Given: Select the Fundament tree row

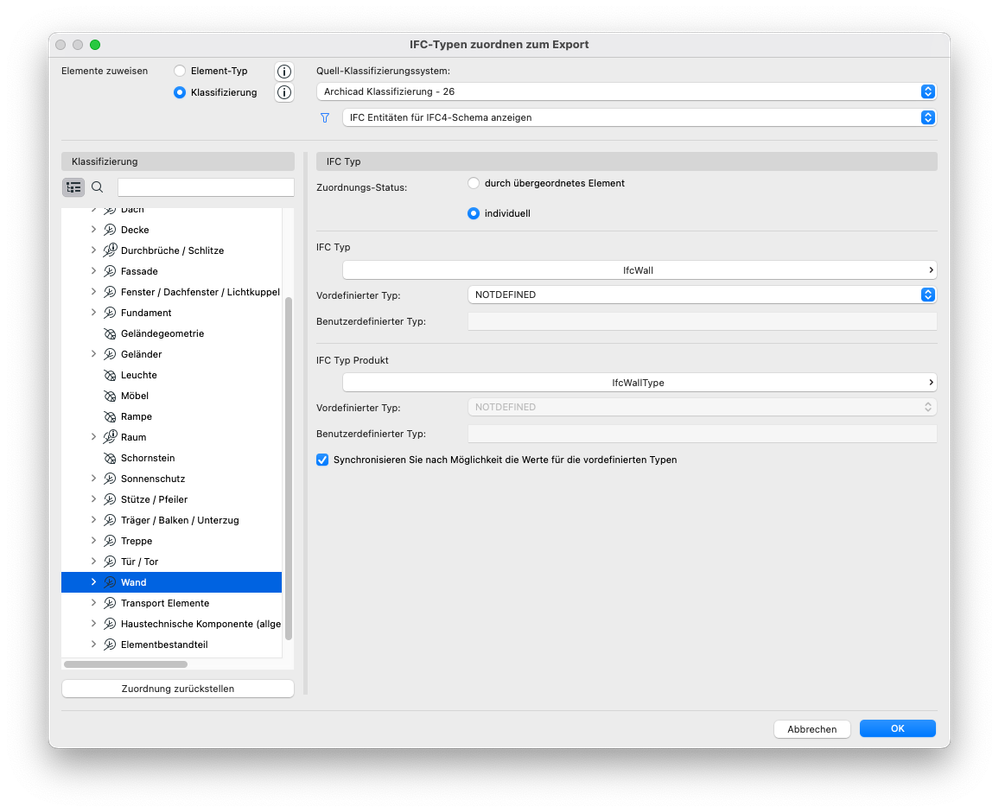Looking at the screenshot, I should [x=171, y=313].
